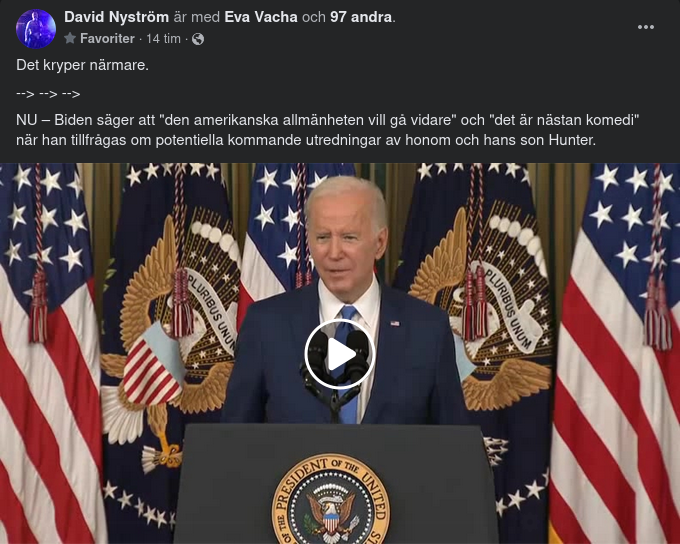Click the Favoriter label text
Image resolution: width=680 pixels, height=544 pixels.
[x=107, y=39]
